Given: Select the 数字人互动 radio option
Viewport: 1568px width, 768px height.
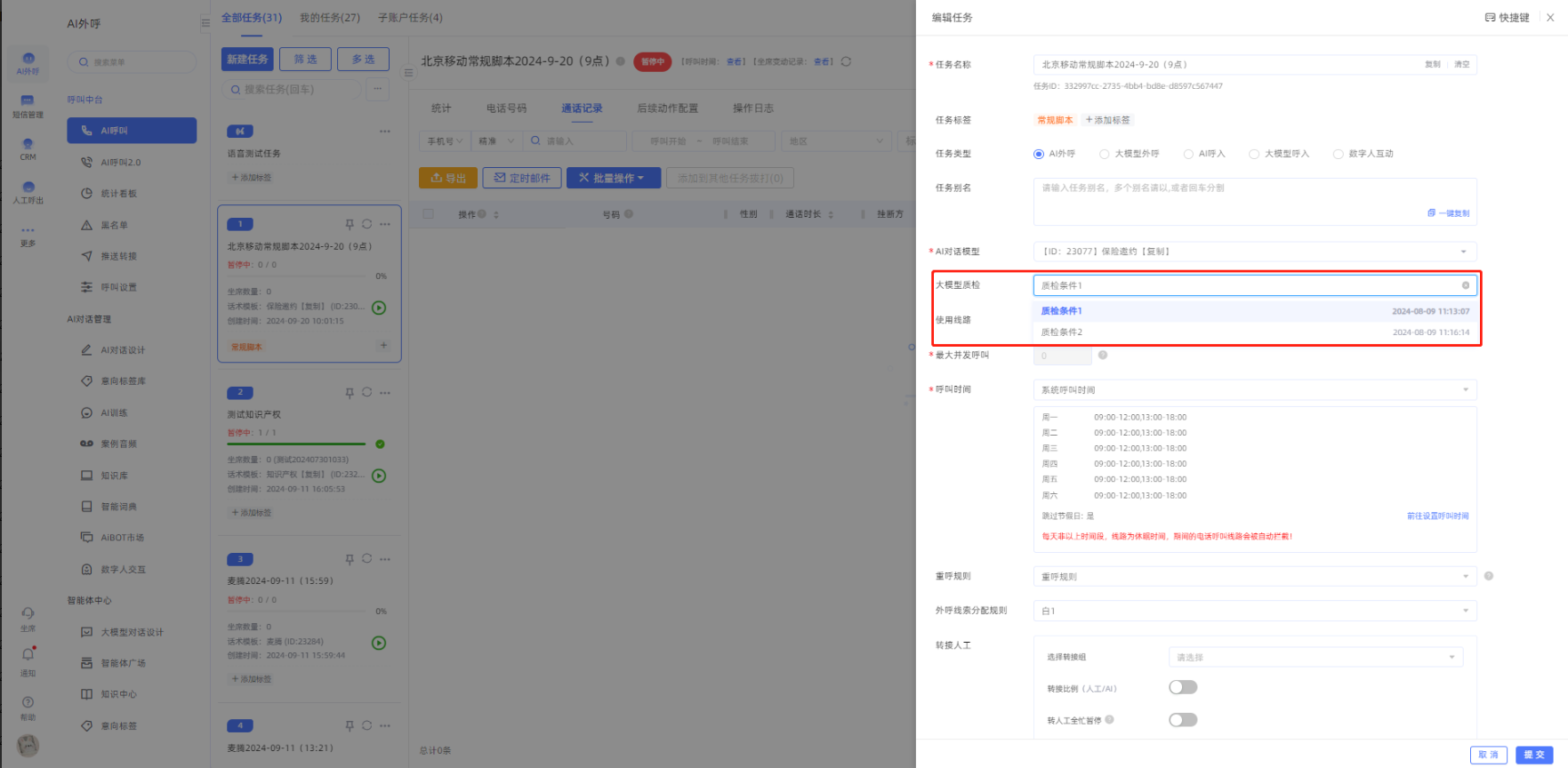Looking at the screenshot, I should [x=1338, y=154].
